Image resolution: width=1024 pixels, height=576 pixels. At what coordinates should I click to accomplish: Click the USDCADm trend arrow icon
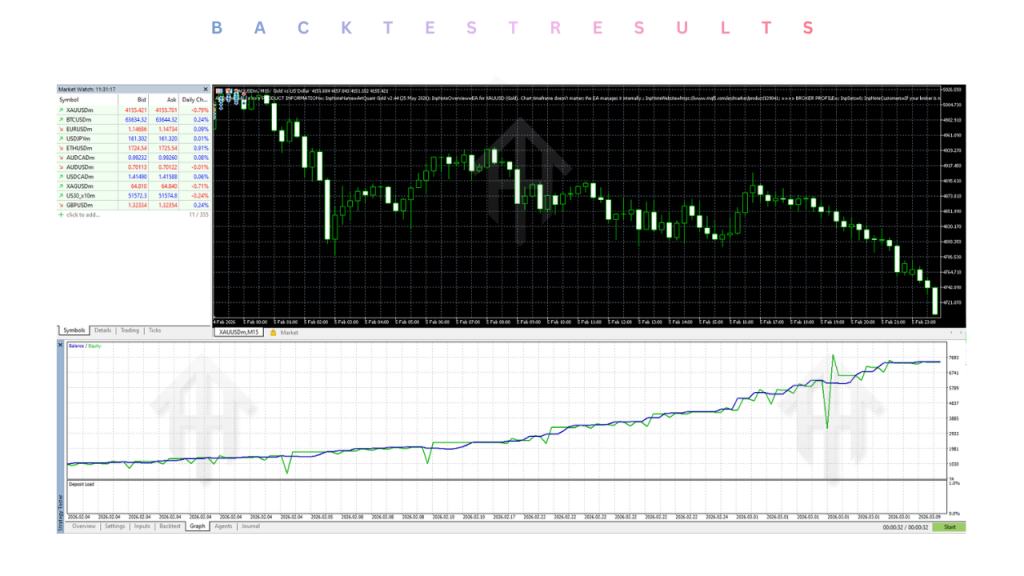click(61, 177)
